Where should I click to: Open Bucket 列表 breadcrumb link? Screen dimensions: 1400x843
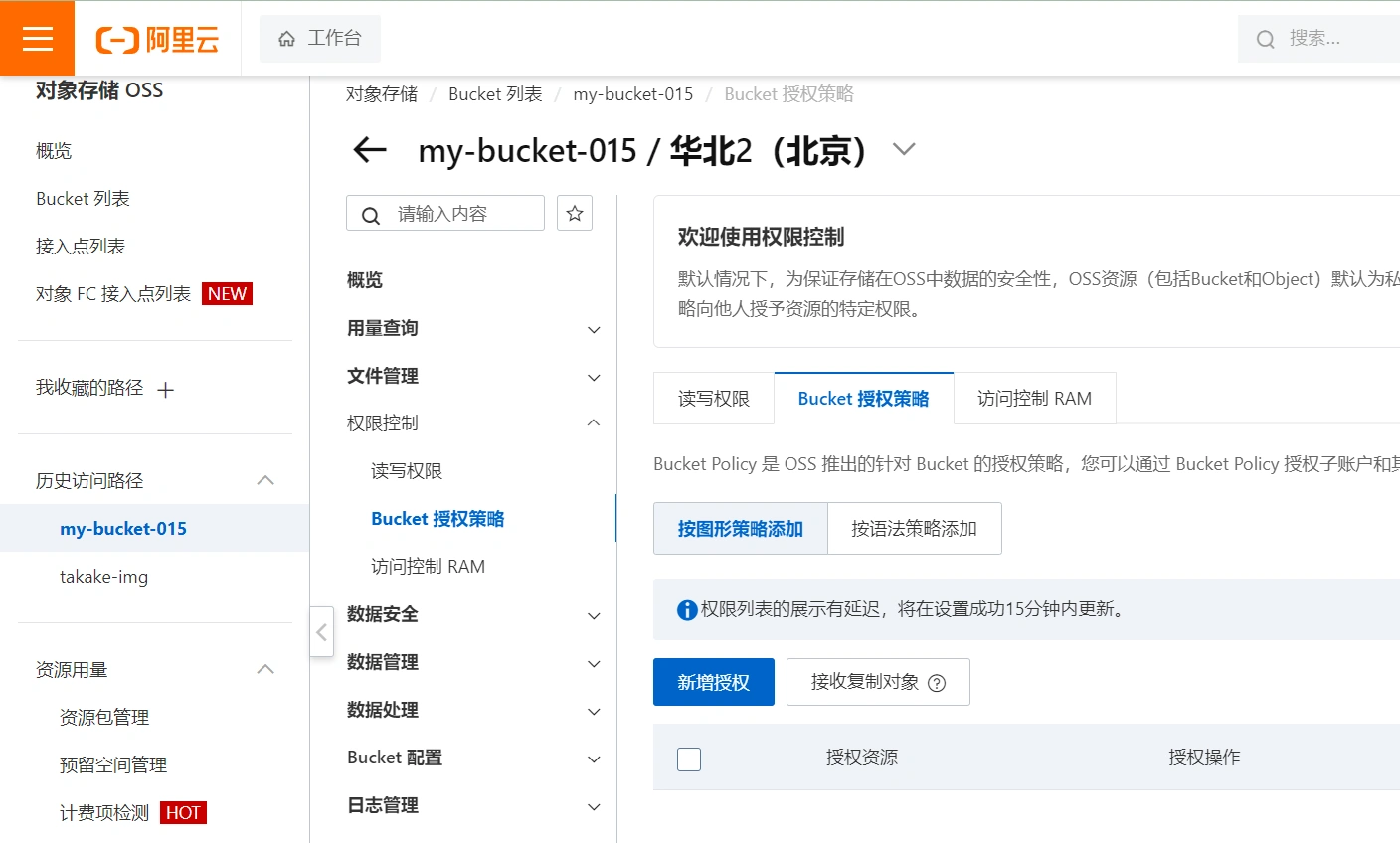point(495,94)
